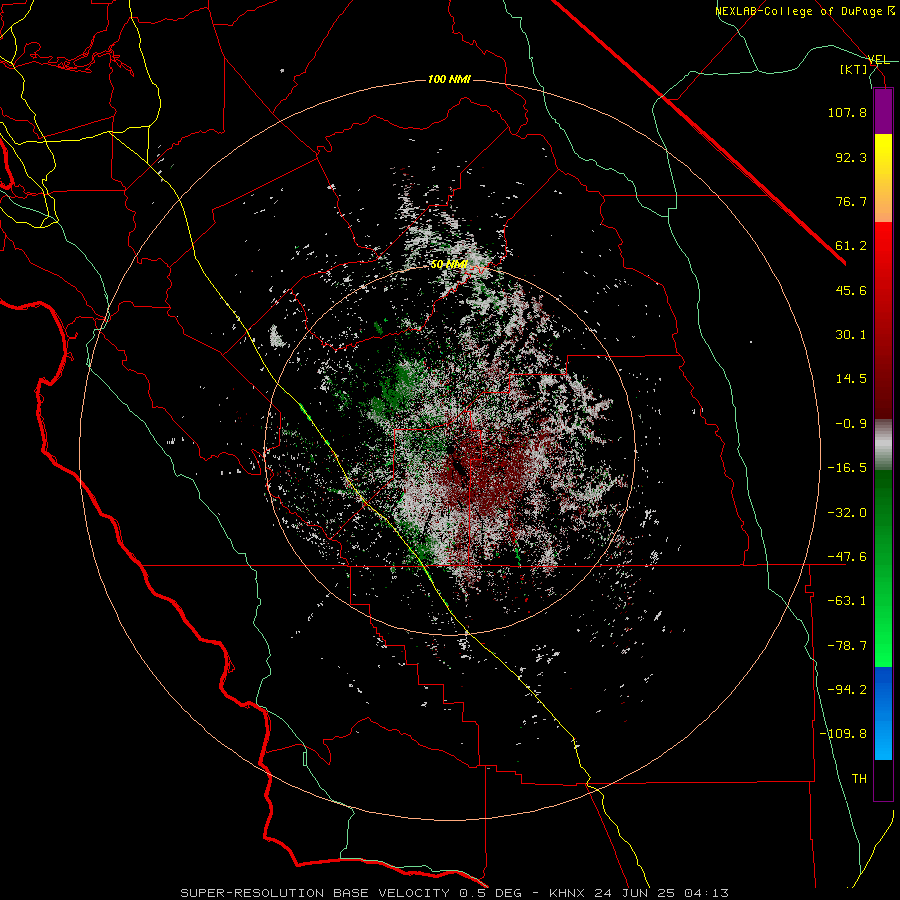Click the blue segment of velocity color bar

[x=883, y=713]
